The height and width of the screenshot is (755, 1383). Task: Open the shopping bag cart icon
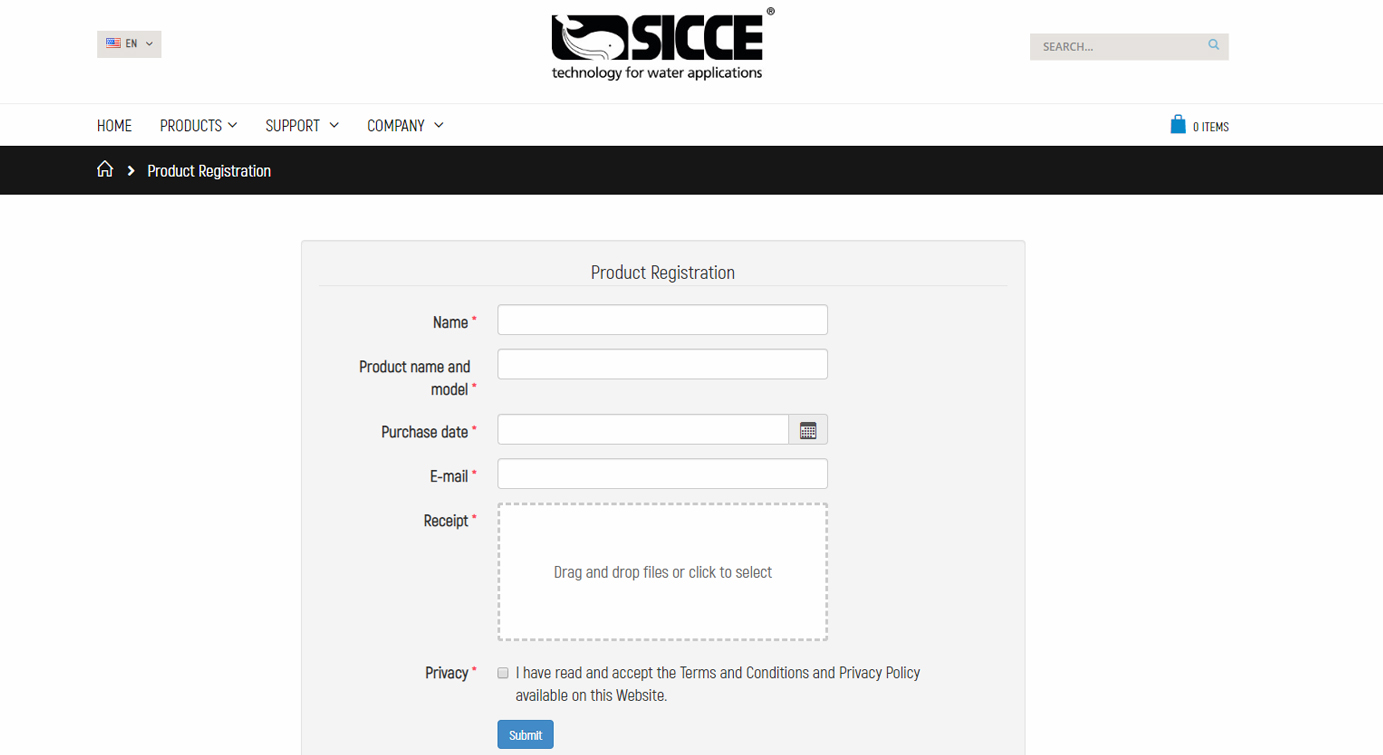(1178, 125)
